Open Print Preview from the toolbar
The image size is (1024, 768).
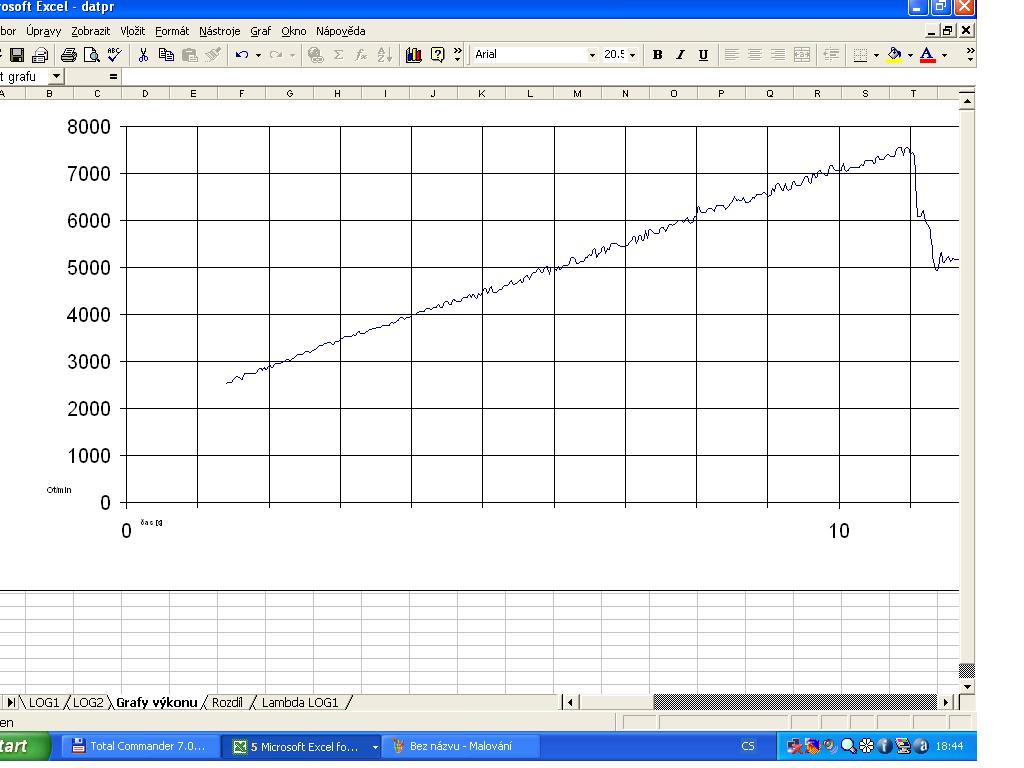tap(91, 55)
